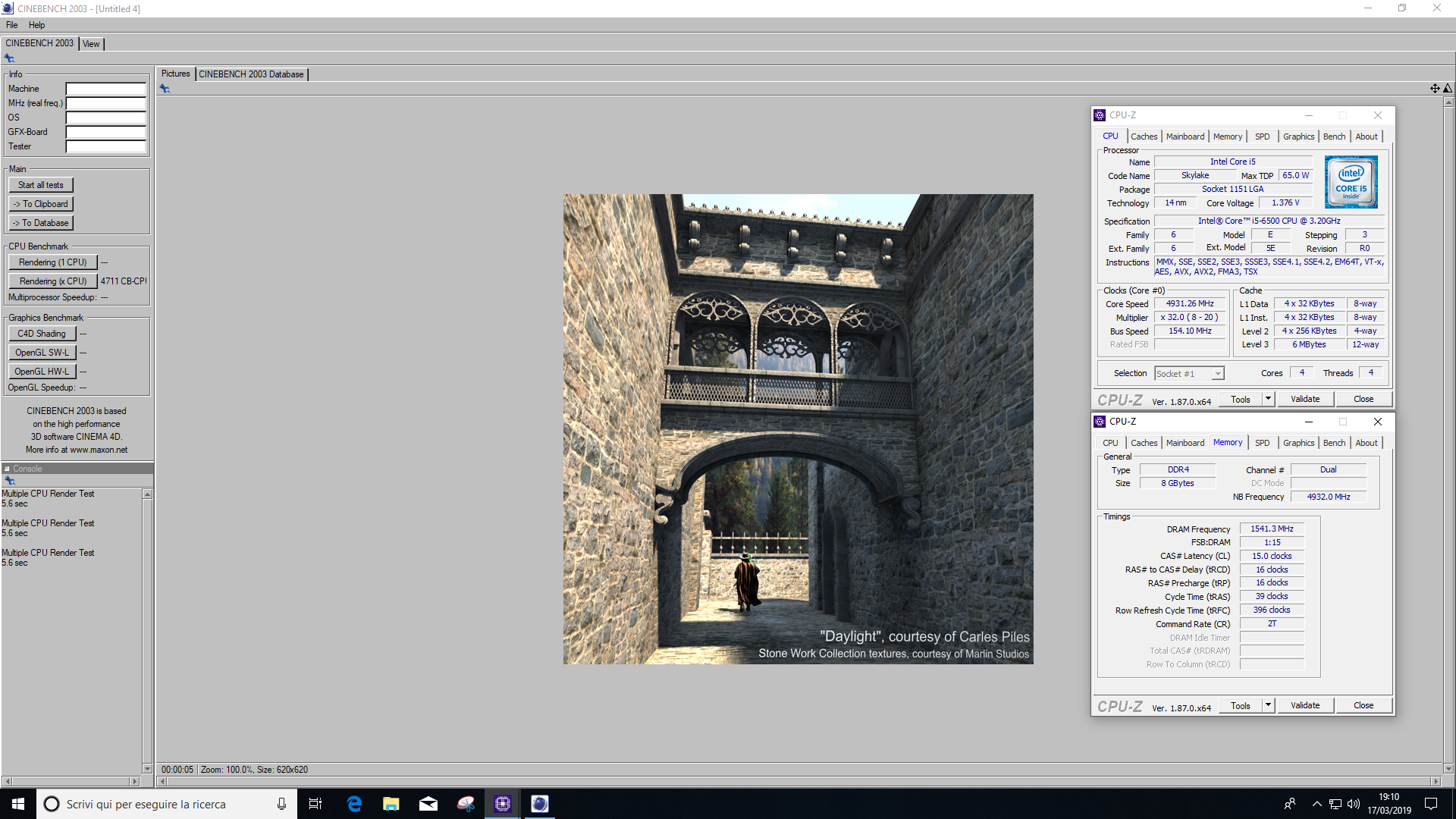Run the OpenGL HW-L test

[x=42, y=372]
